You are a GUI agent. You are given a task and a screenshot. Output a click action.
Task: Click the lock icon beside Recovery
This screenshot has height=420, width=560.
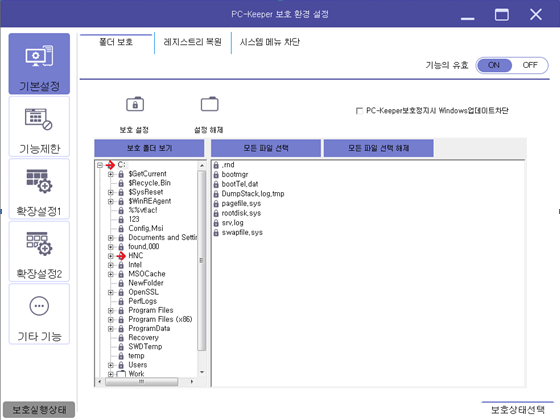(x=121, y=338)
